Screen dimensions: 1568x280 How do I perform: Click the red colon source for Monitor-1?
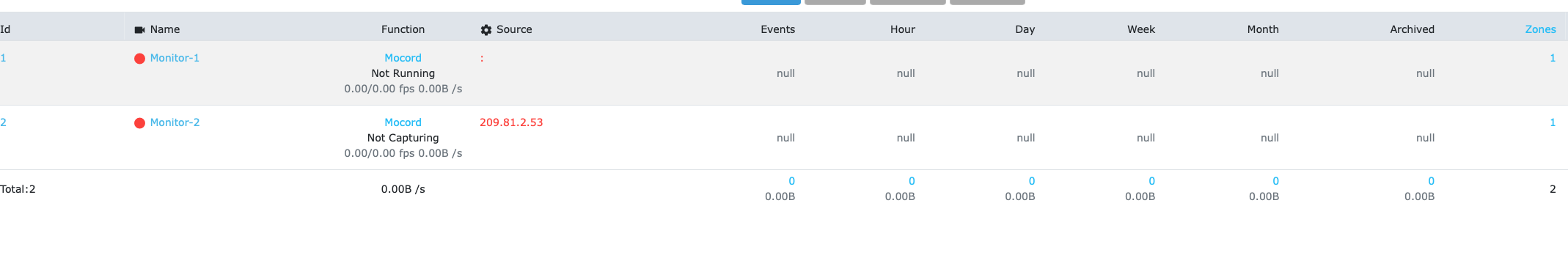click(482, 59)
